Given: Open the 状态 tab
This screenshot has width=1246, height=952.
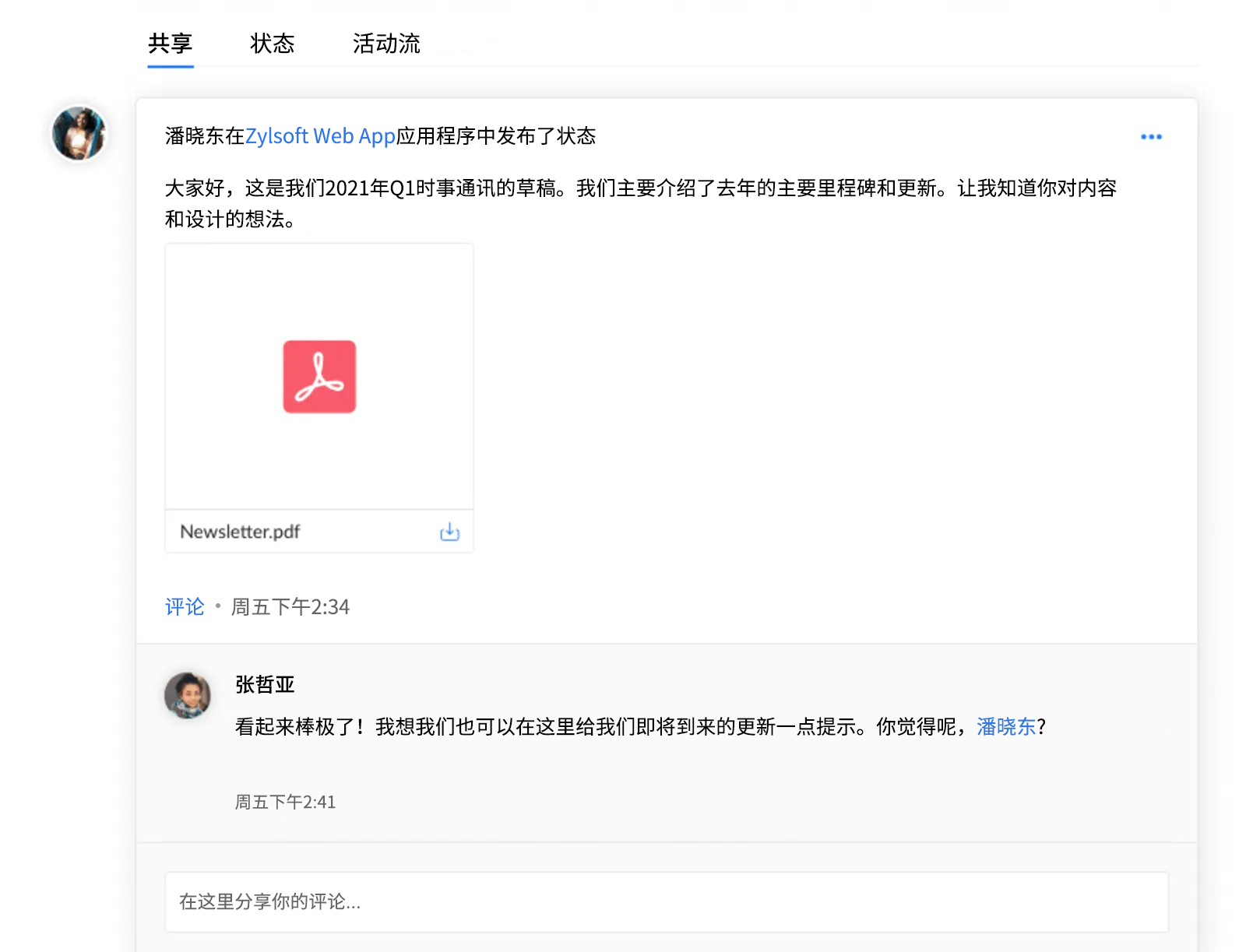Looking at the screenshot, I should 272,44.
